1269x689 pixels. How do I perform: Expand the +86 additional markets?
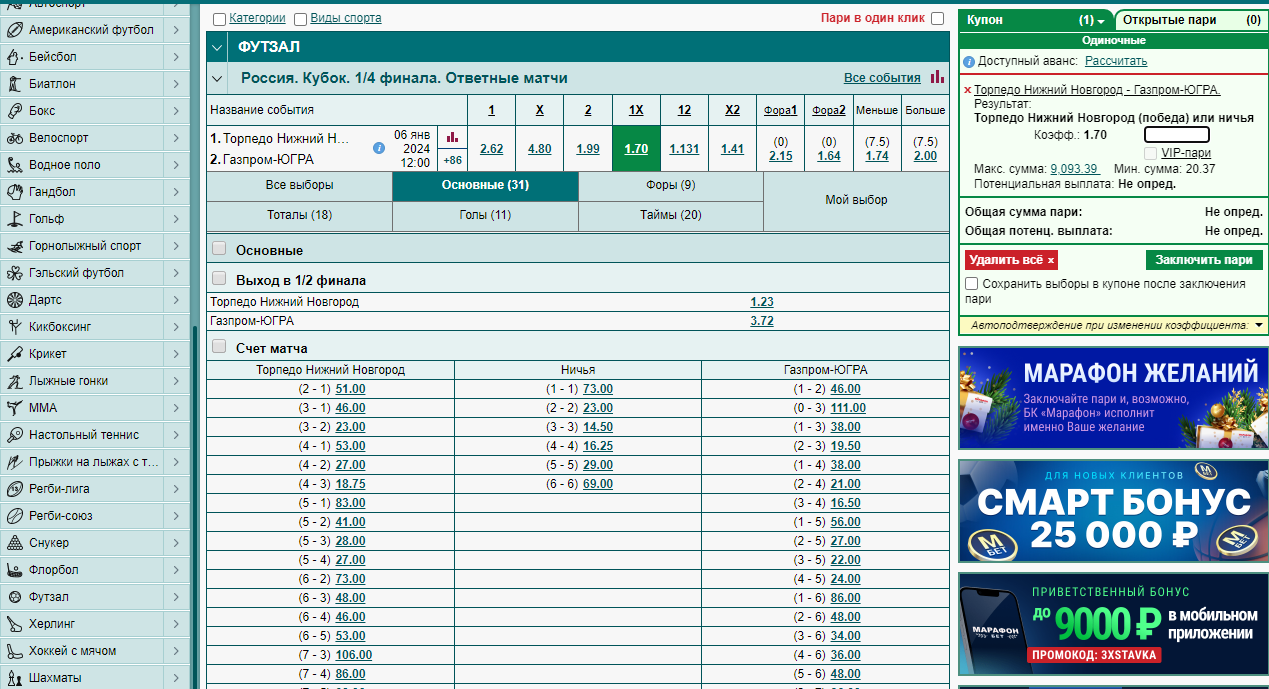coord(452,160)
